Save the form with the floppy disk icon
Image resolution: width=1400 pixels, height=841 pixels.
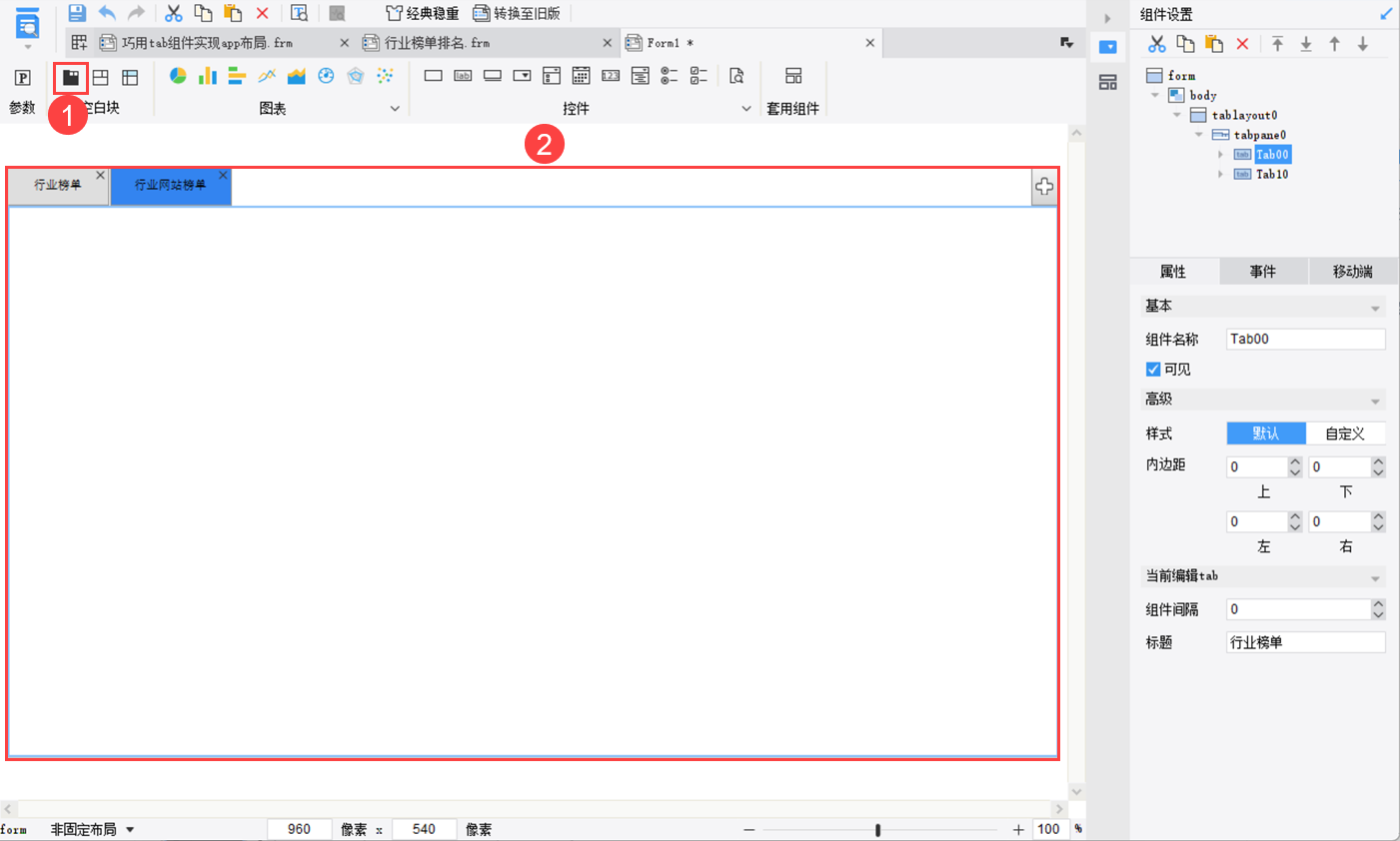click(x=77, y=13)
